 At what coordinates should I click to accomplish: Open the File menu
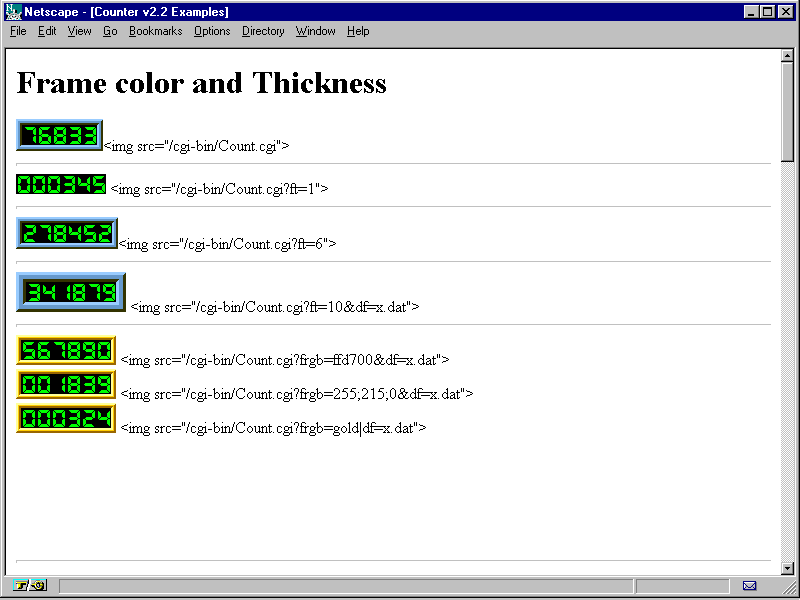18,31
